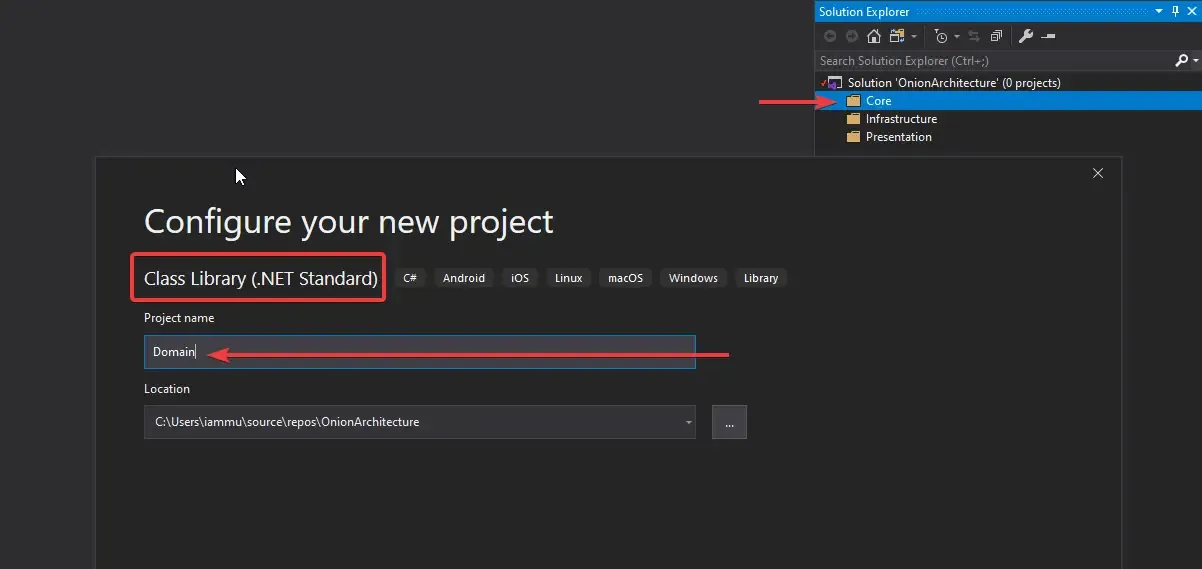Click the Project name text field
This screenshot has width=1202, height=569.
point(419,352)
